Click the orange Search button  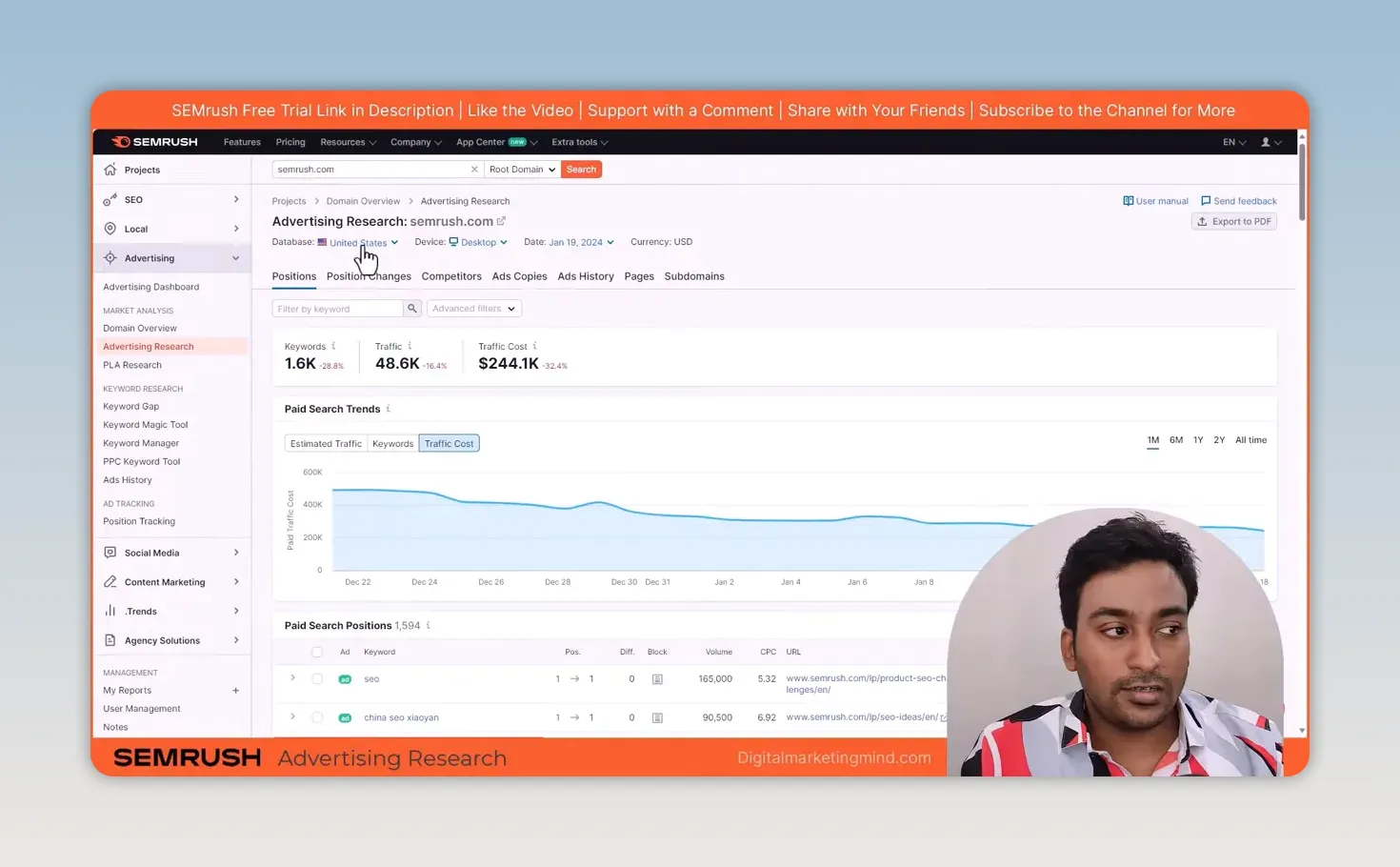point(581,170)
